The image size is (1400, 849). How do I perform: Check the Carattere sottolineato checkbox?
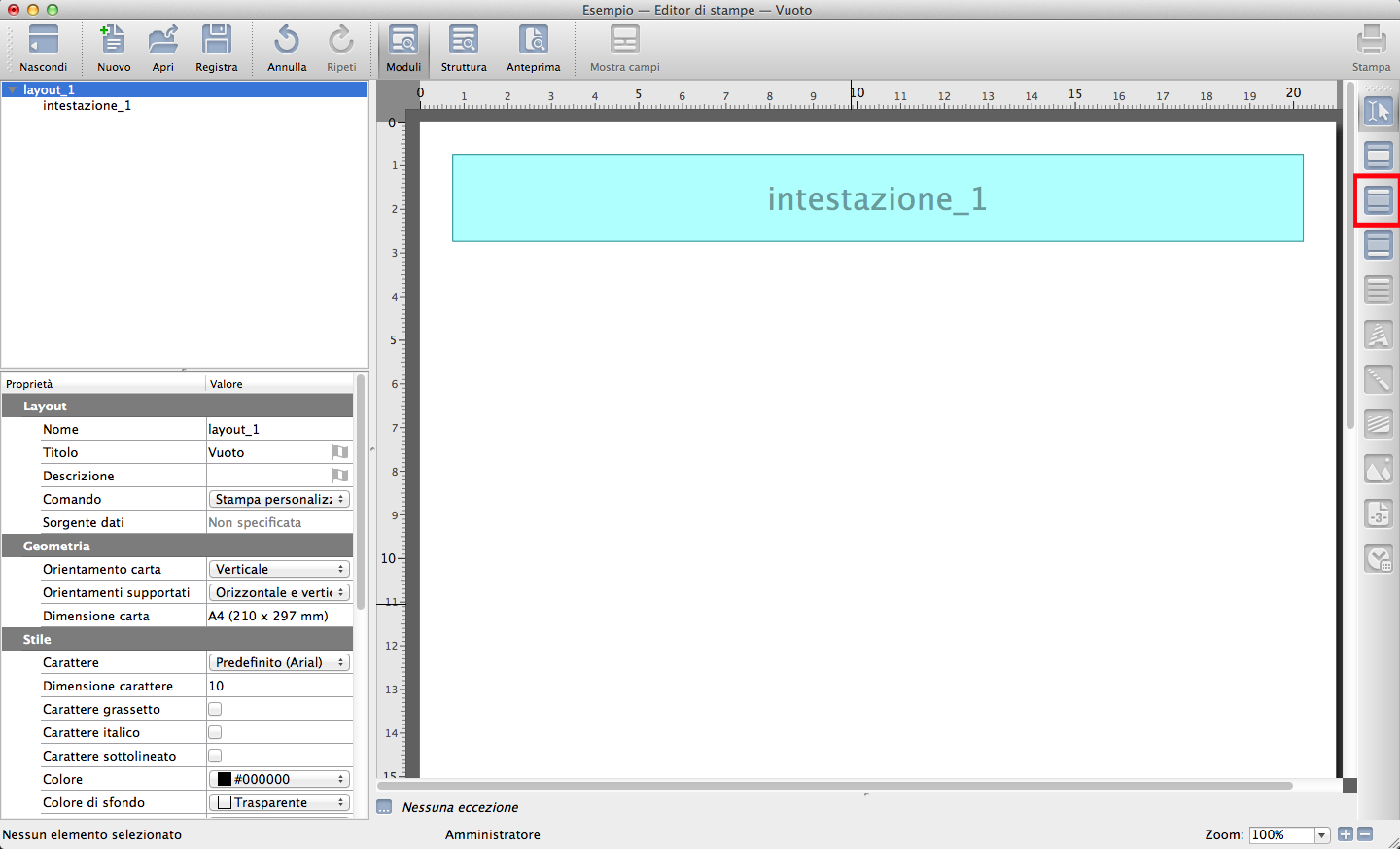215,756
